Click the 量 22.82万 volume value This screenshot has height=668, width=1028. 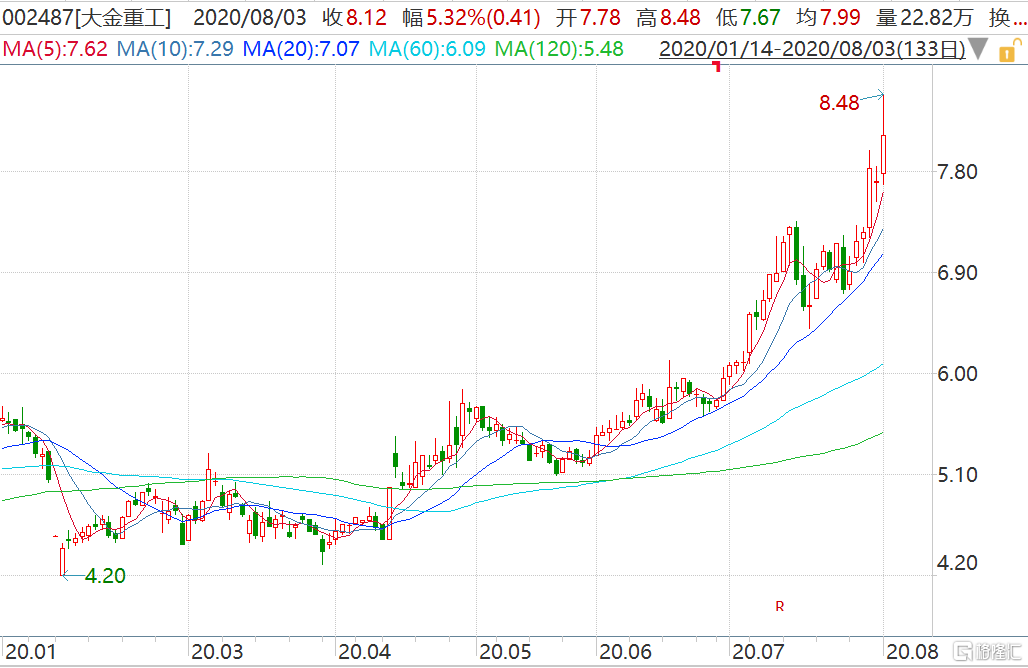(924, 18)
